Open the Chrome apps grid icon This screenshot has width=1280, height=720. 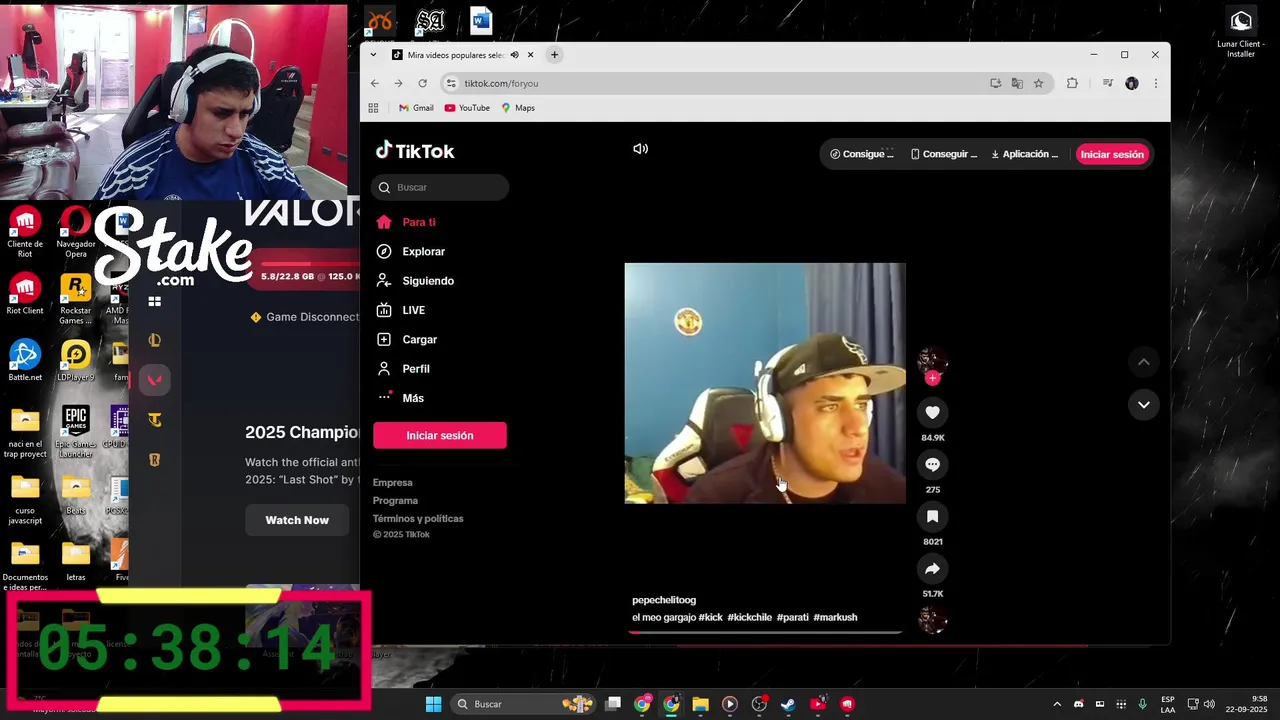point(374,108)
